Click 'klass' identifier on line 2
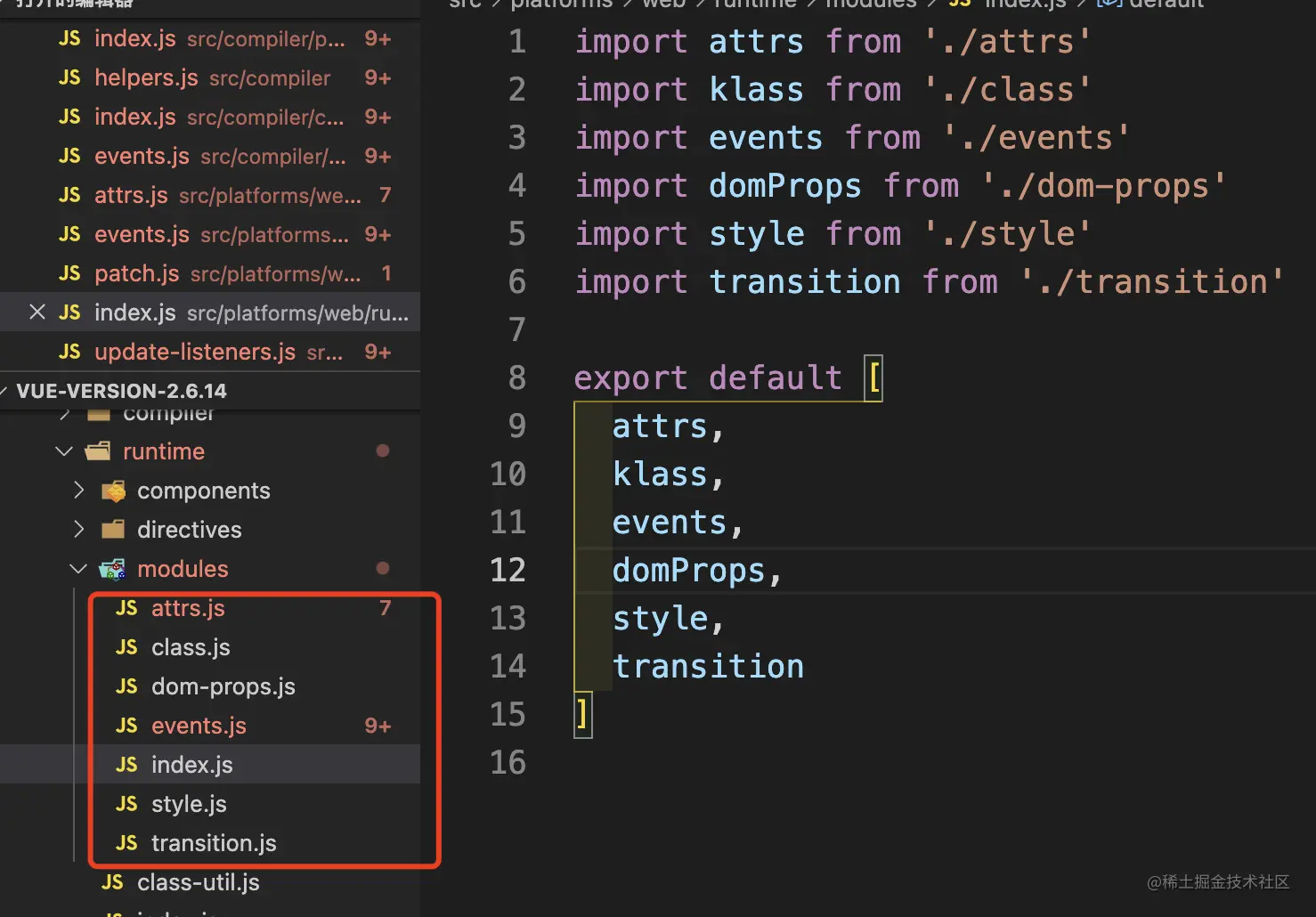This screenshot has width=1316, height=917. click(x=756, y=90)
